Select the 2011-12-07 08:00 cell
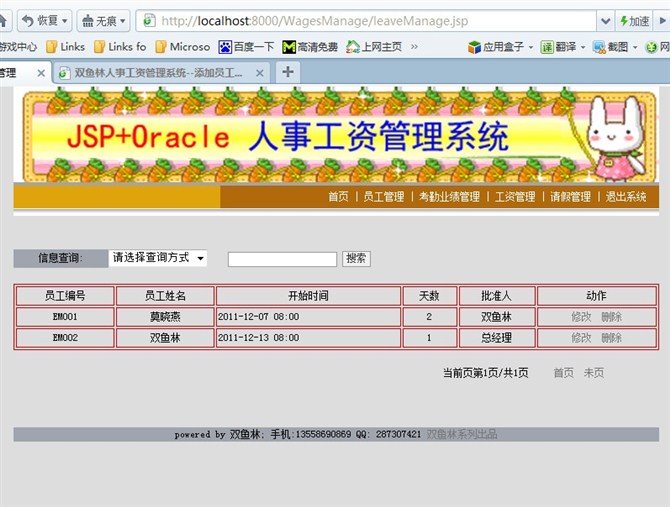Image resolution: width=670 pixels, height=507 pixels. (x=309, y=317)
